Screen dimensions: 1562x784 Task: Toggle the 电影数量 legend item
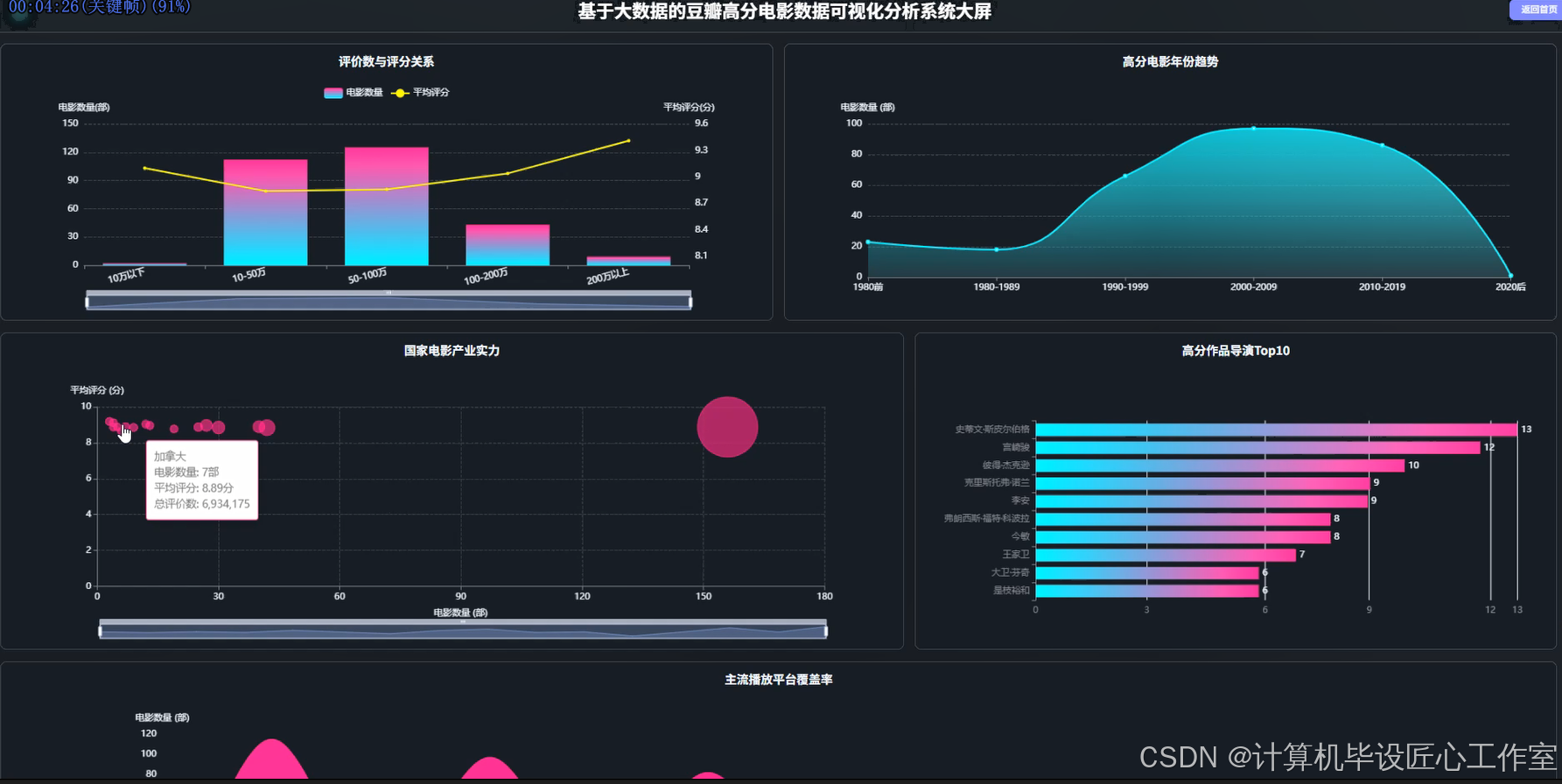[x=354, y=93]
